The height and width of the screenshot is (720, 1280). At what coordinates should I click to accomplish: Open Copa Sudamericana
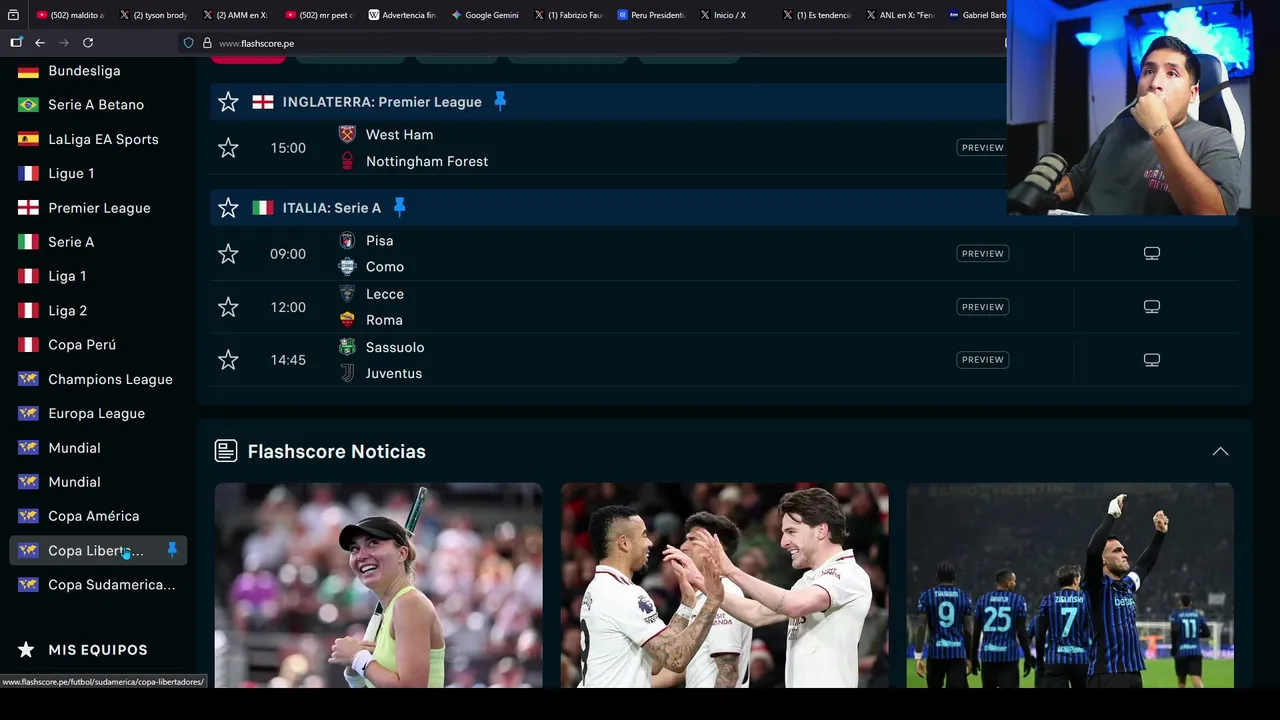point(112,585)
